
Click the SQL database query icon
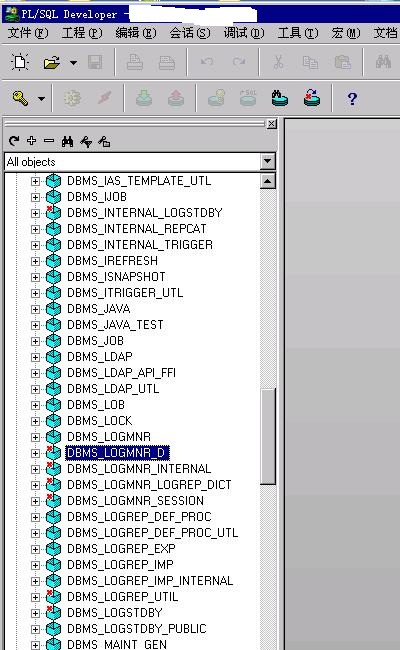[248, 98]
